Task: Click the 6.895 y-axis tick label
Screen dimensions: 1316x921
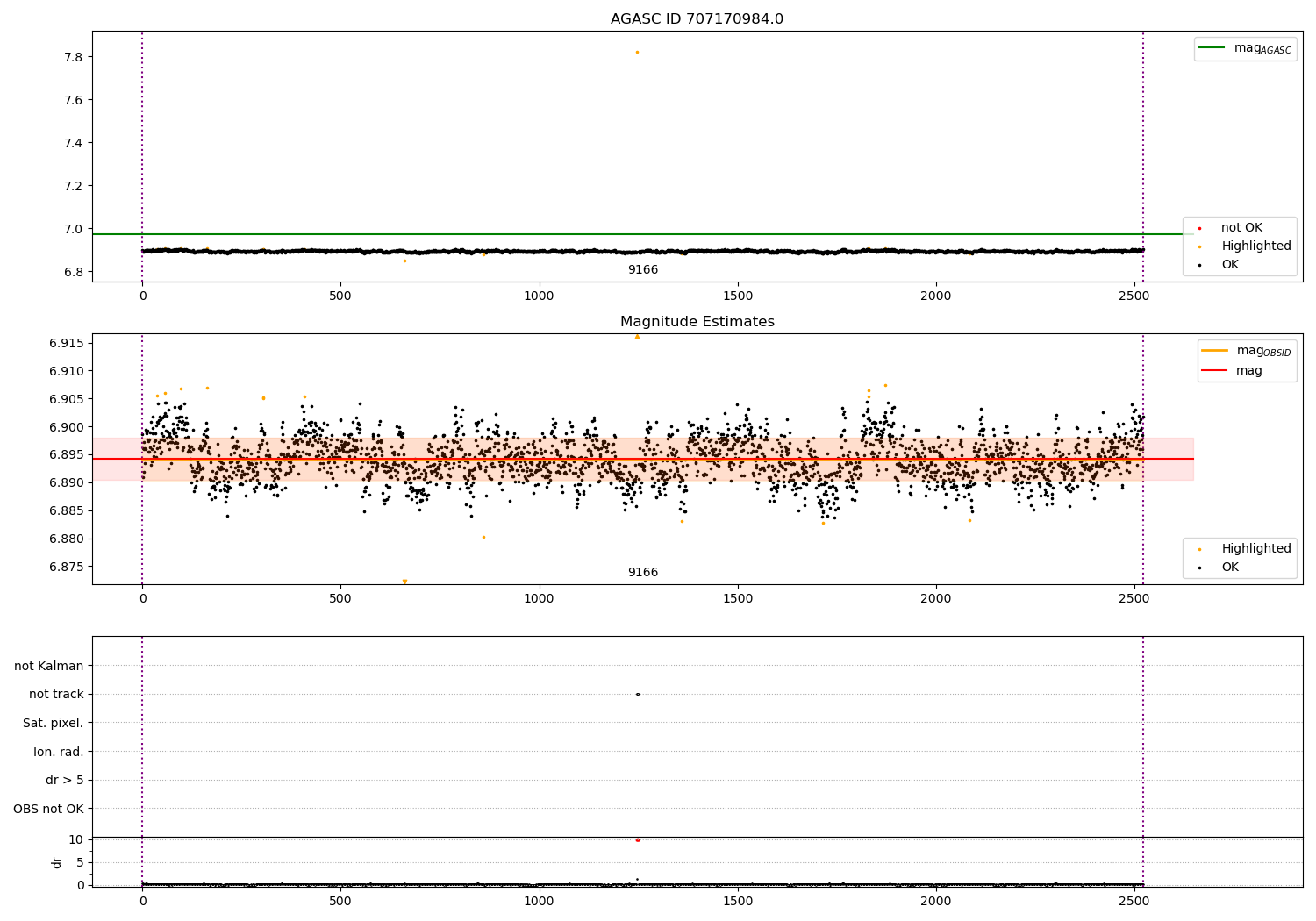Action: (x=66, y=454)
